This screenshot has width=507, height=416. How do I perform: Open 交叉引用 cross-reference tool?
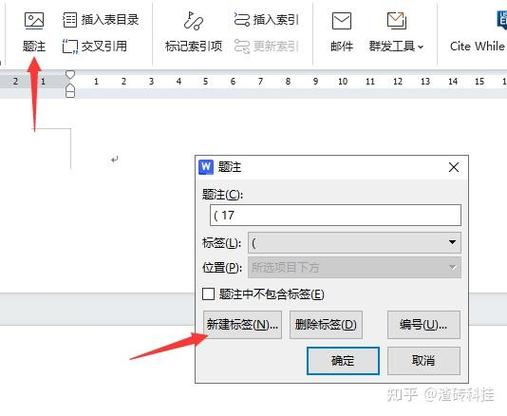coord(95,46)
